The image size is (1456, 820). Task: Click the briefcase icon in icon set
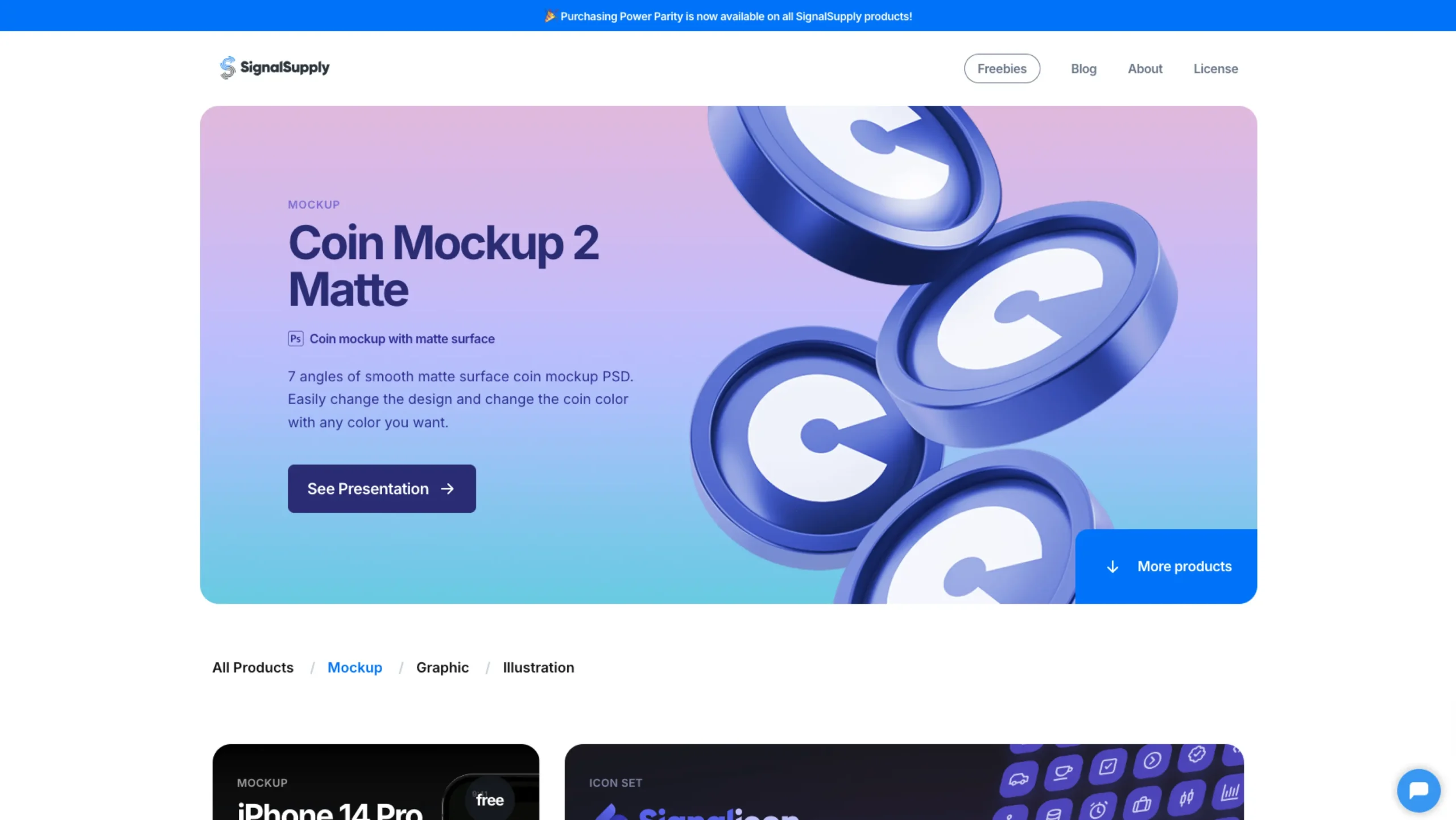pos(1141,803)
